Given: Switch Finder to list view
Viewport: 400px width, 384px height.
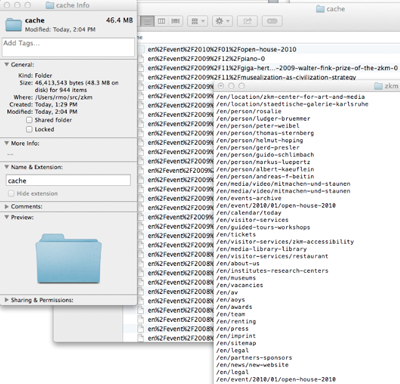Looking at the screenshot, I should pyautogui.click(x=148, y=21).
